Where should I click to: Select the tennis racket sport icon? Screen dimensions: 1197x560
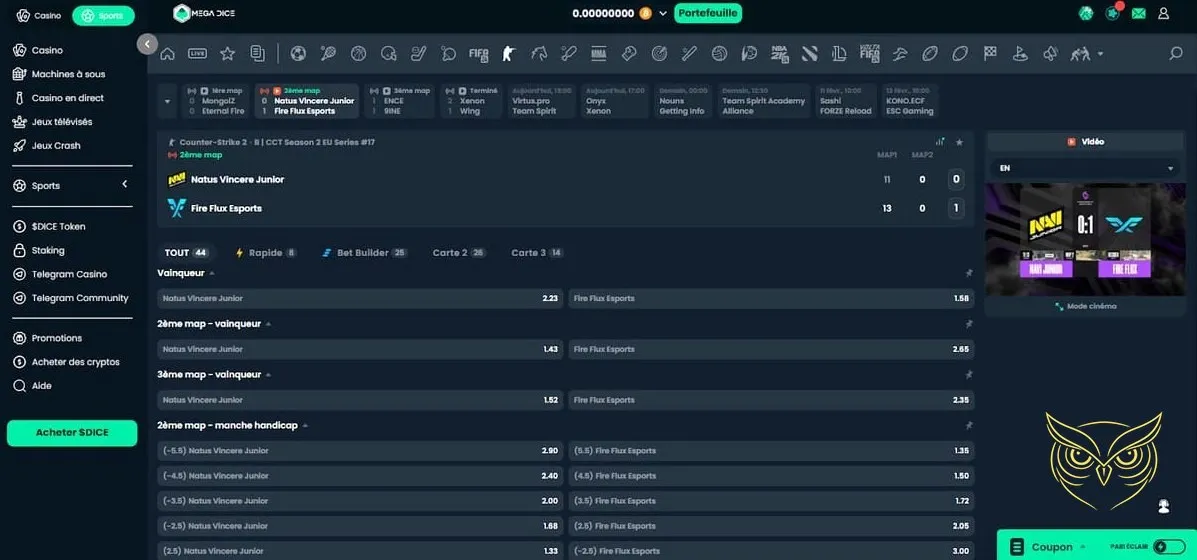328,53
